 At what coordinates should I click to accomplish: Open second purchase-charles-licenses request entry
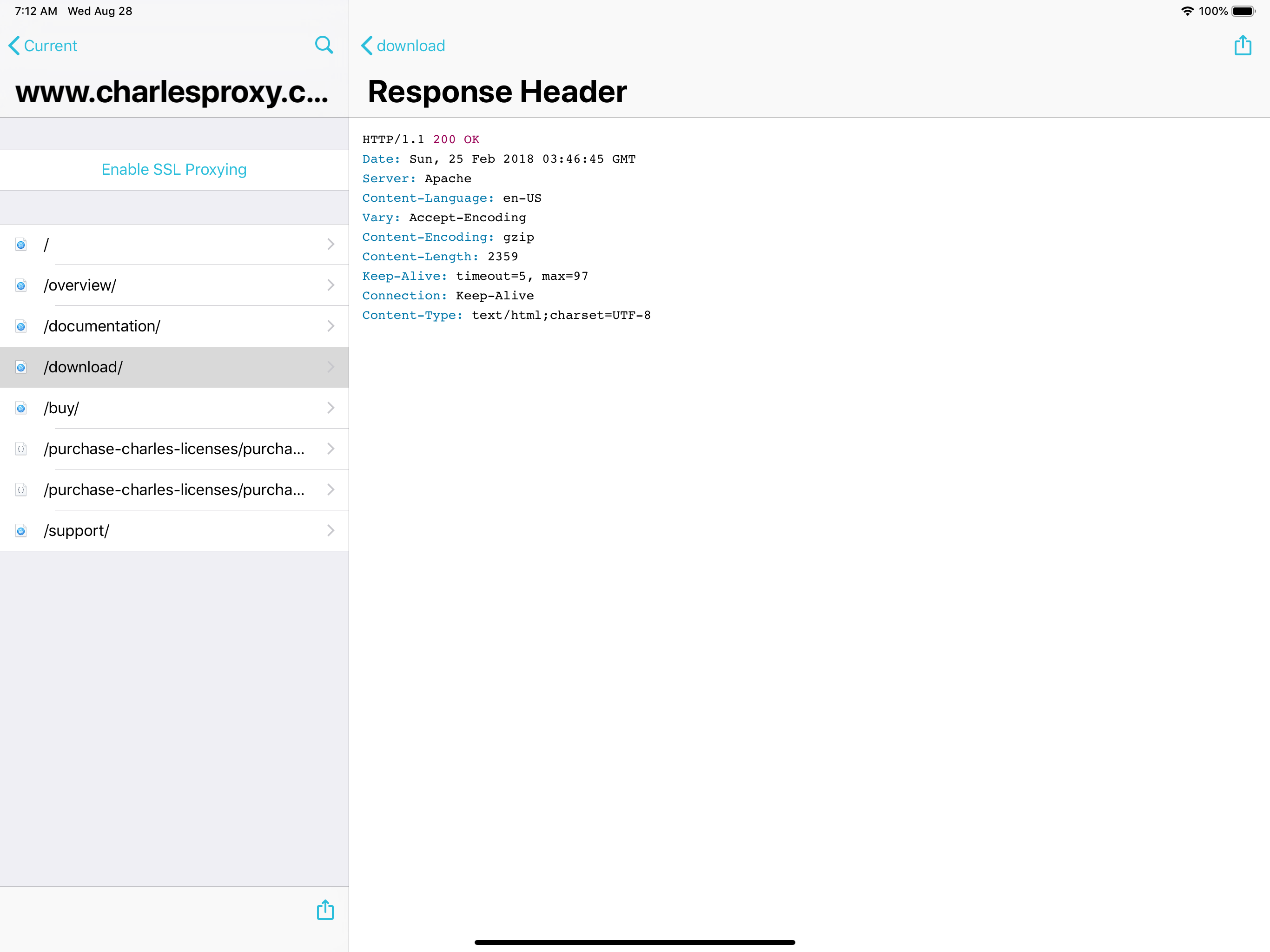pos(172,490)
